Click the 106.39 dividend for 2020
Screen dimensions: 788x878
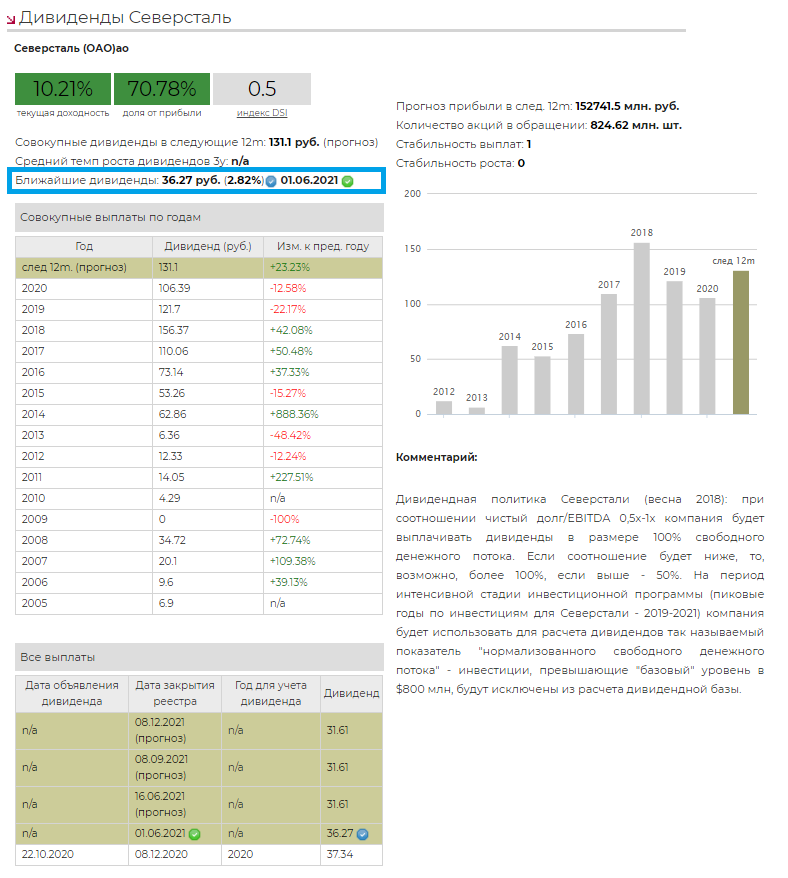tap(174, 288)
